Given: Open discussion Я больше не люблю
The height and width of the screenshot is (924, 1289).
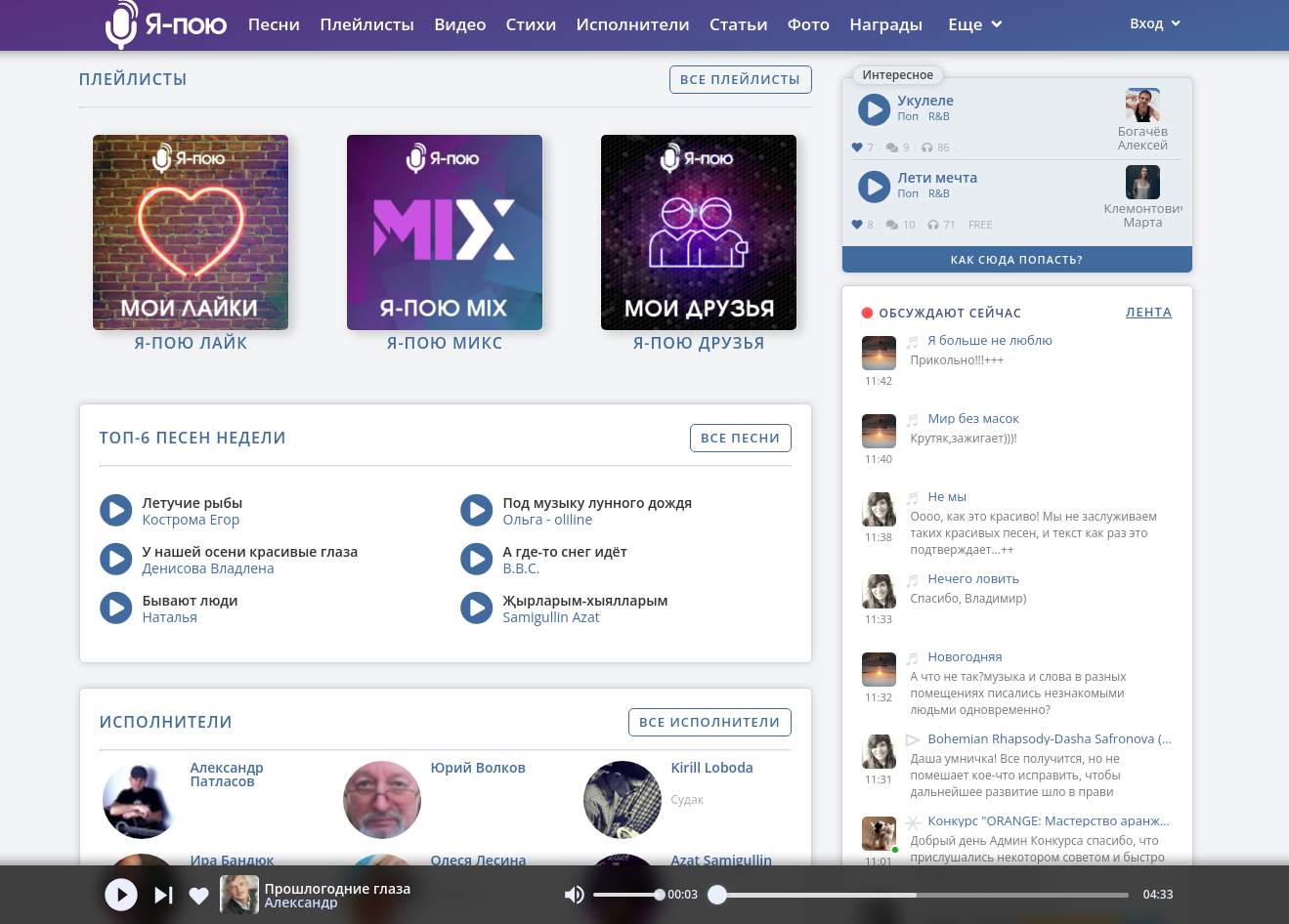Looking at the screenshot, I should 990,341.
